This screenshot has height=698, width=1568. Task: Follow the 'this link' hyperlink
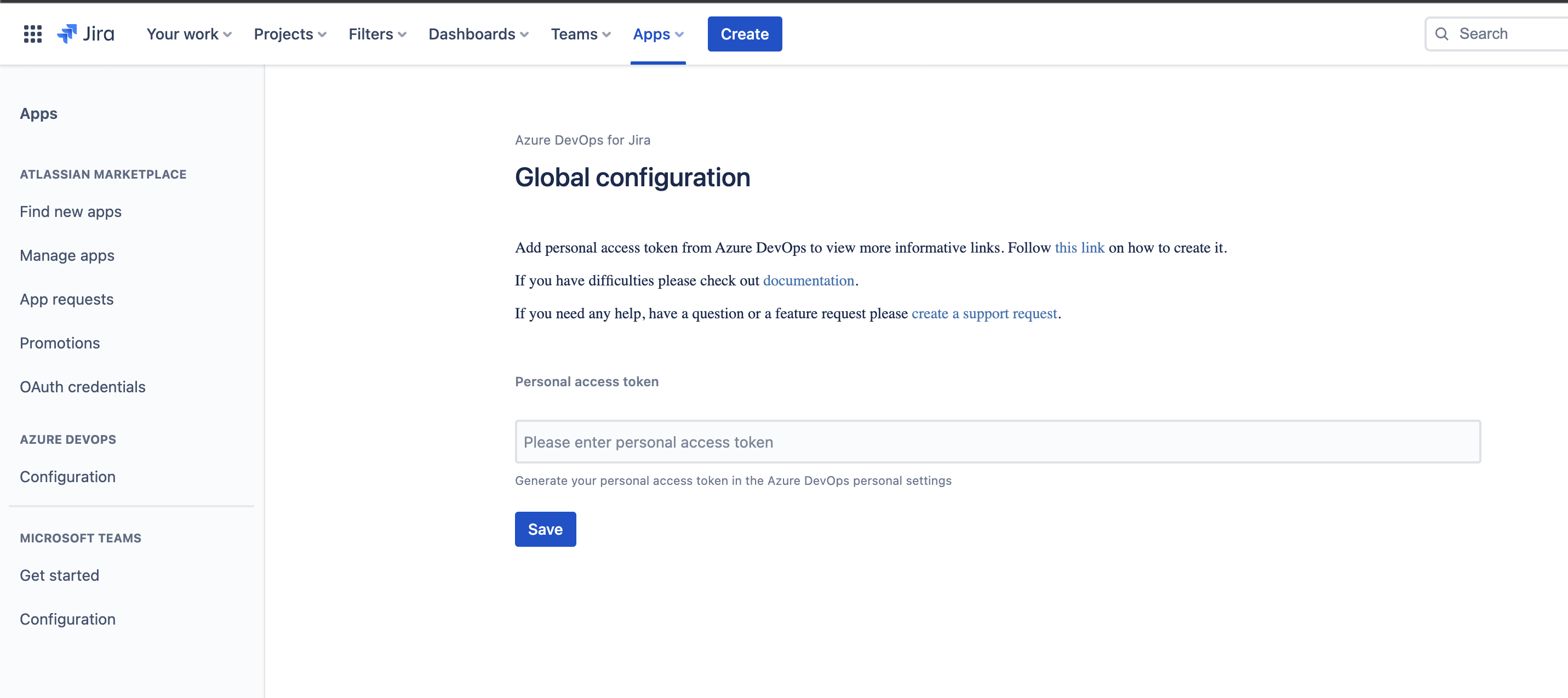pos(1079,248)
